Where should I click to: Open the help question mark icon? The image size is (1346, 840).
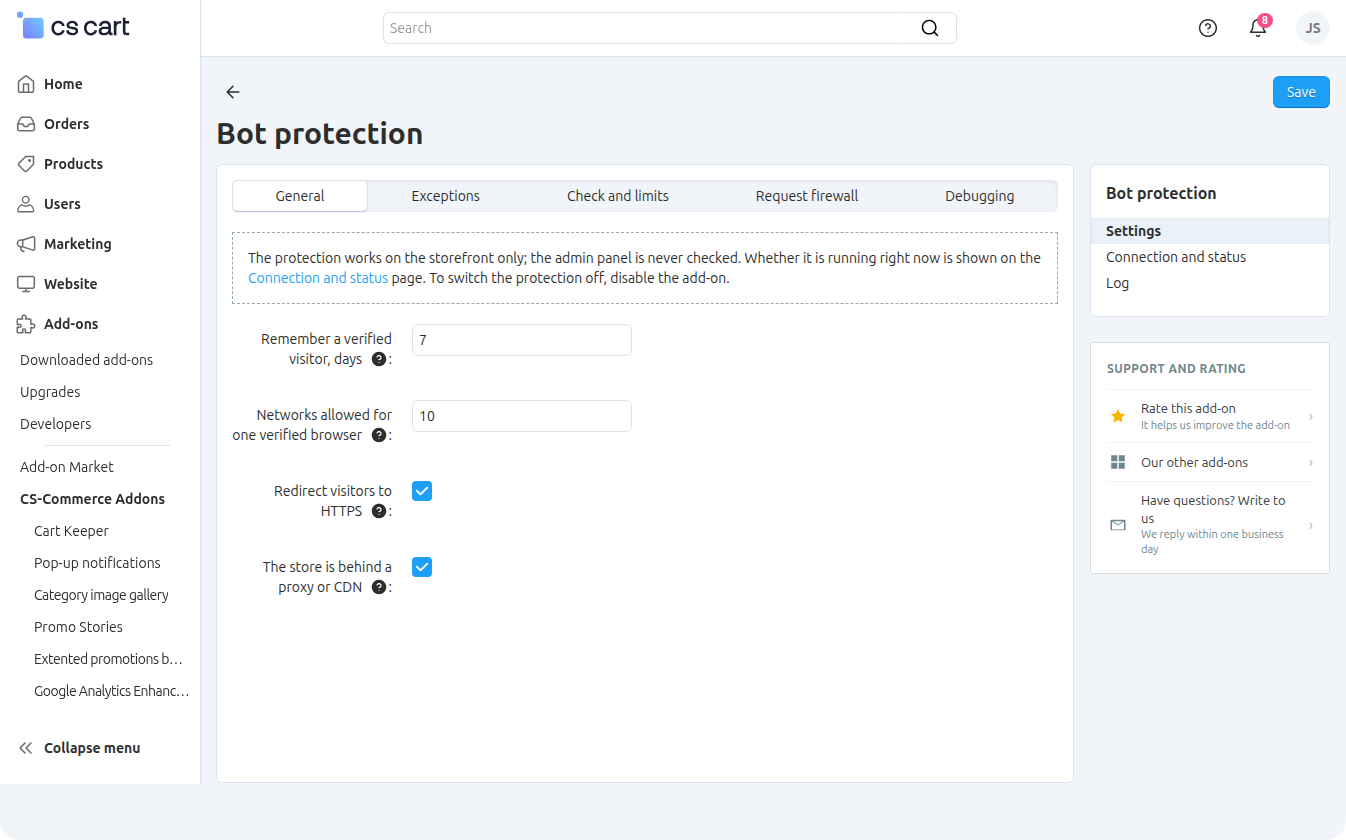coord(1208,28)
